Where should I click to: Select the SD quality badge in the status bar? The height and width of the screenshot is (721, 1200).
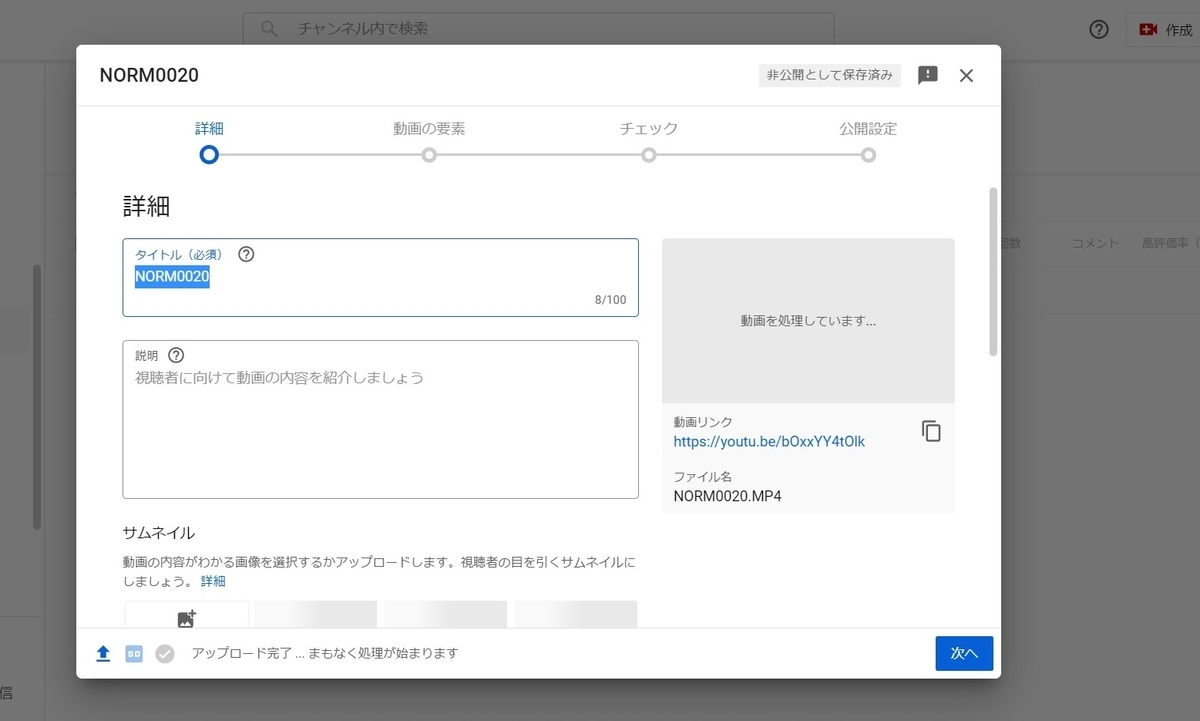point(133,653)
